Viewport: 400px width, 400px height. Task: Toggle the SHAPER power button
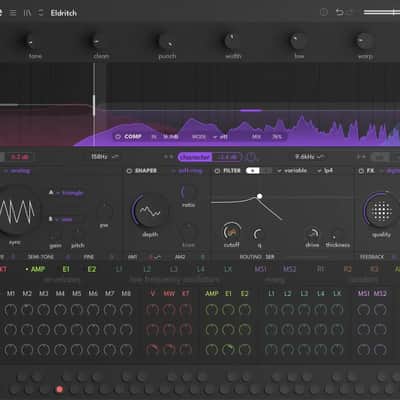coord(129,171)
